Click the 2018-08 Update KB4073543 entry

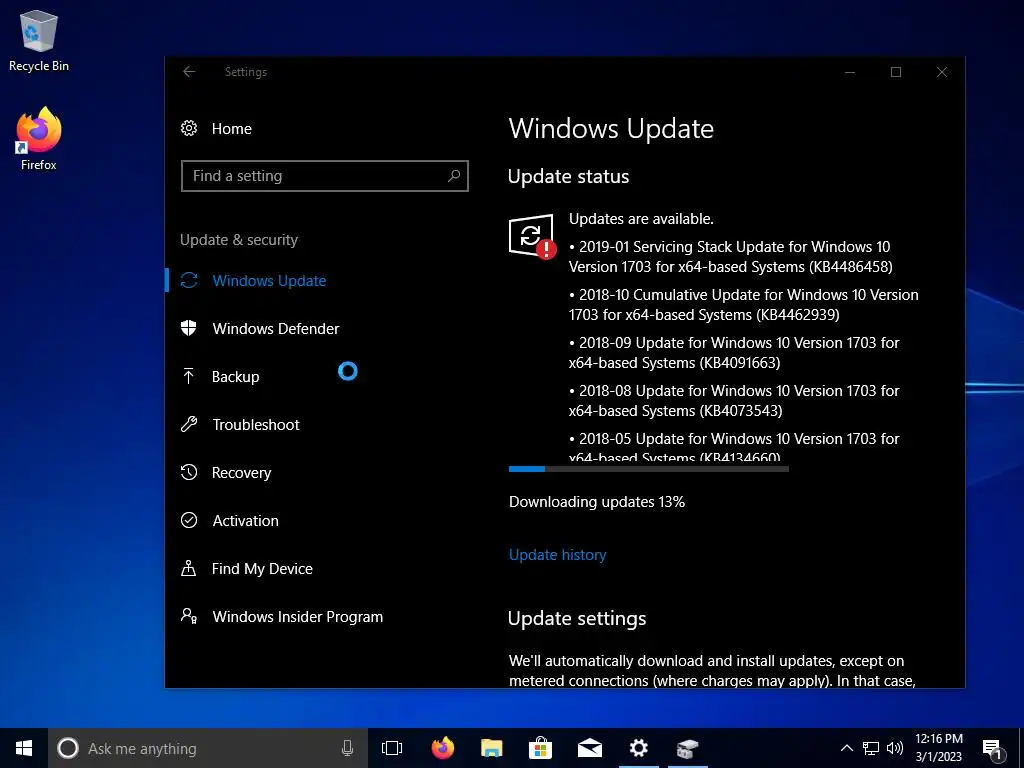734,400
